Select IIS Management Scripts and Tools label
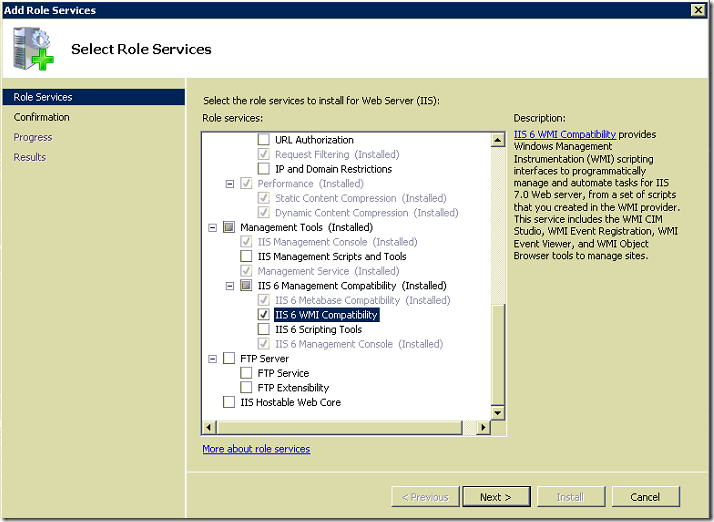Viewport: 714px width, 522px height. point(332,256)
